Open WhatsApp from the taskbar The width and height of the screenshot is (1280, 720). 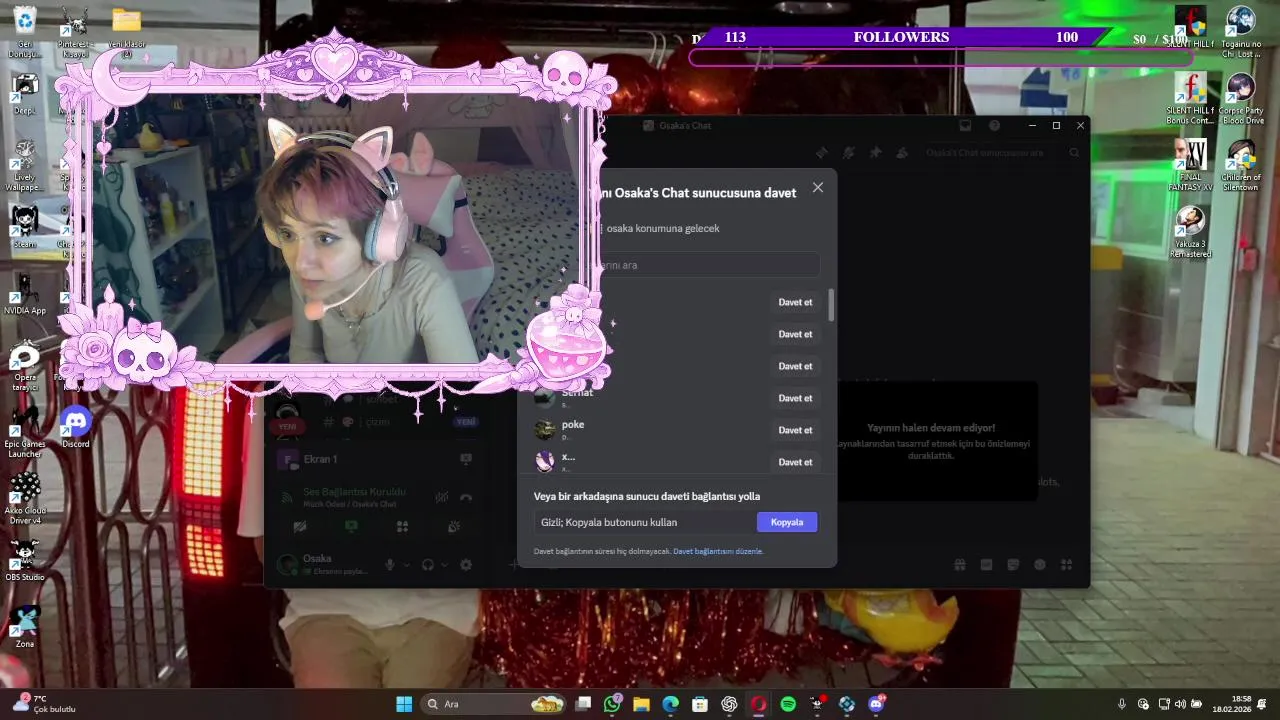click(x=612, y=704)
